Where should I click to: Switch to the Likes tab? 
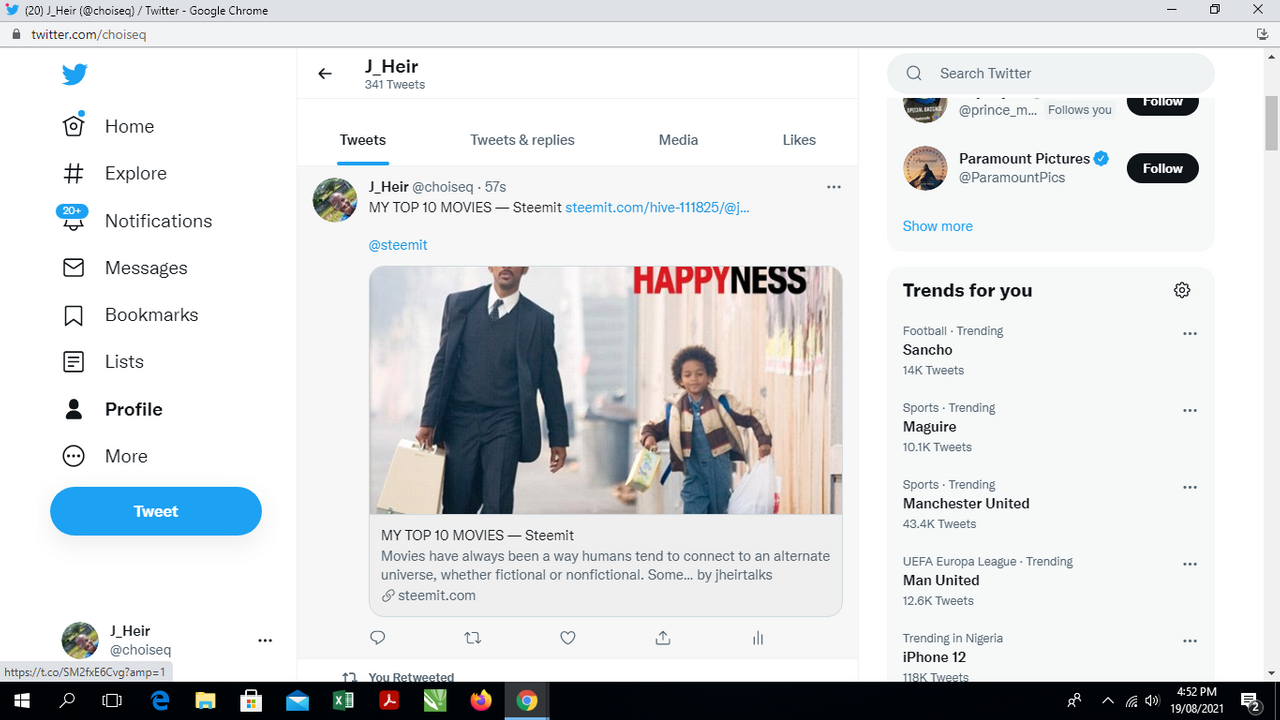click(x=799, y=140)
